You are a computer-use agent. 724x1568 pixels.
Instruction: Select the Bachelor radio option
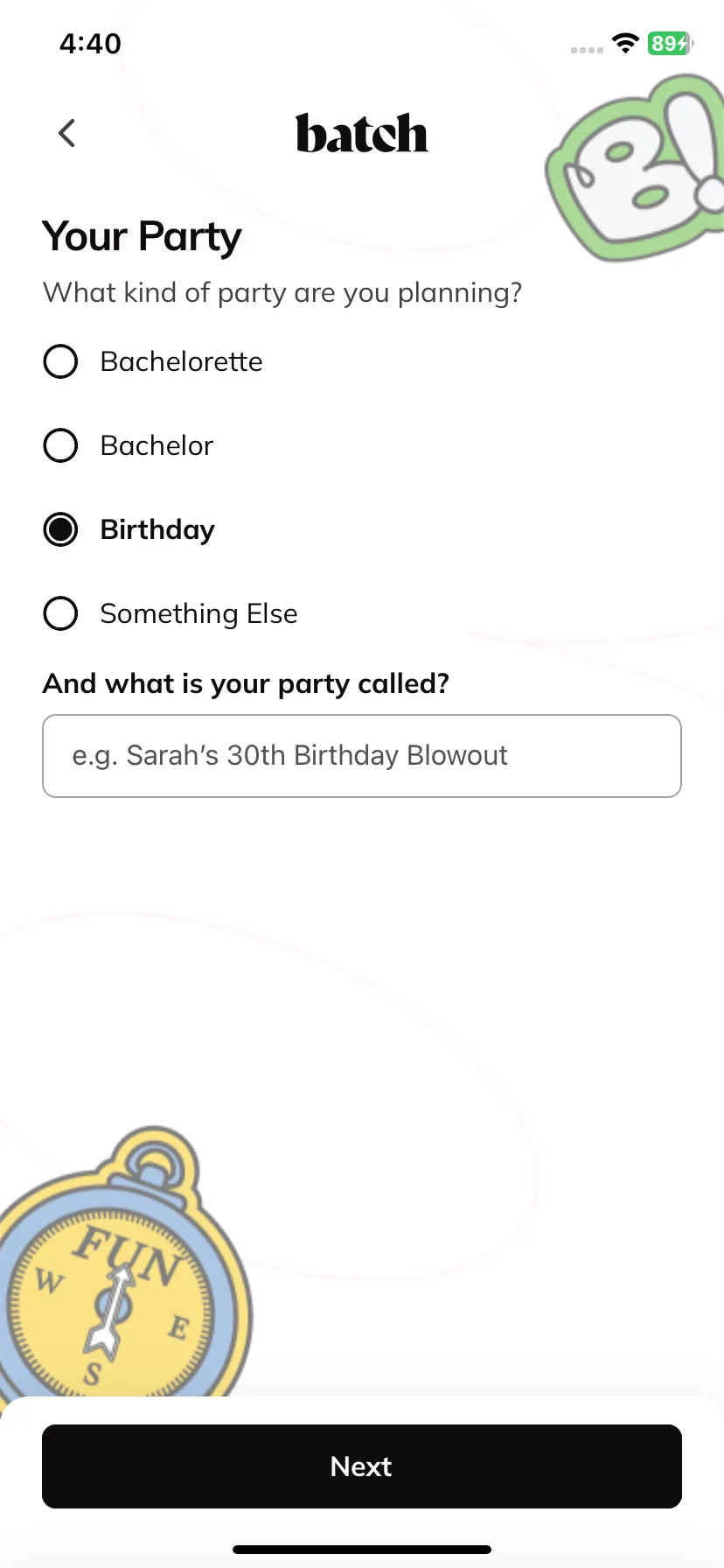pos(60,445)
